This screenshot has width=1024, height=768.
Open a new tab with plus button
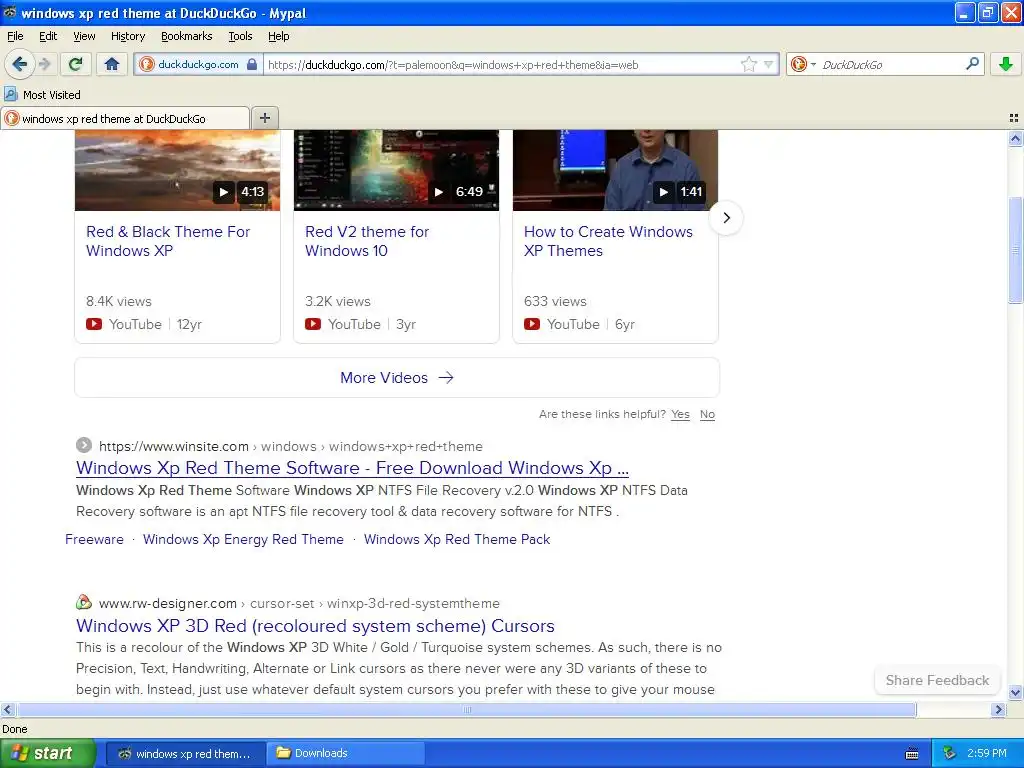pos(264,118)
